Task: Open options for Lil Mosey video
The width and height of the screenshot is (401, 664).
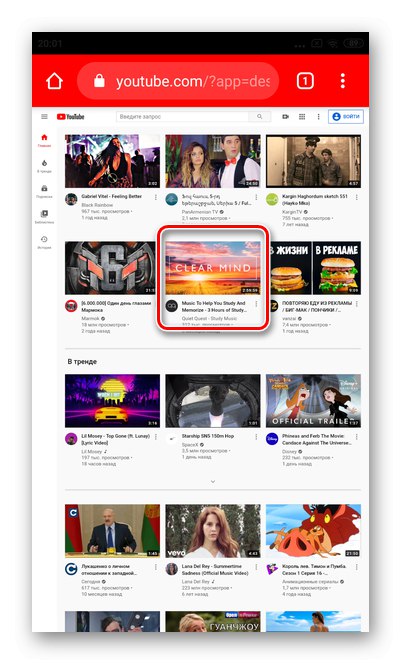Action: tap(156, 437)
